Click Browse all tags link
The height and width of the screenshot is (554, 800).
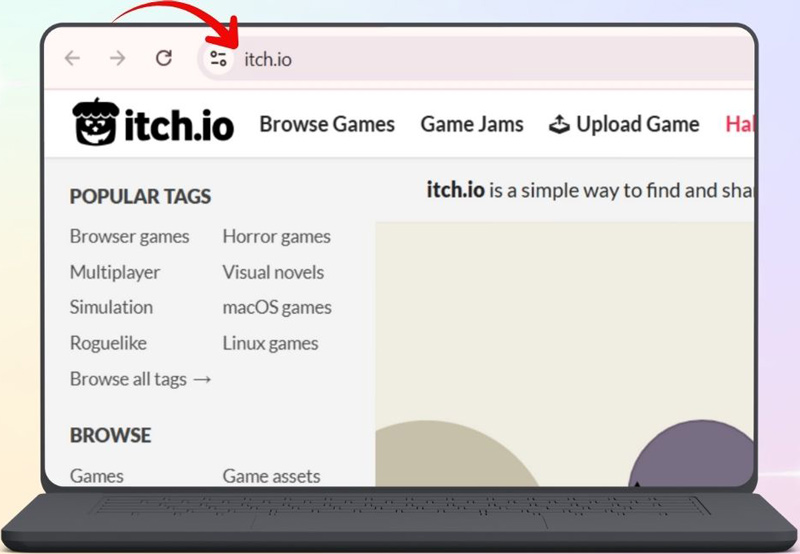[140, 379]
